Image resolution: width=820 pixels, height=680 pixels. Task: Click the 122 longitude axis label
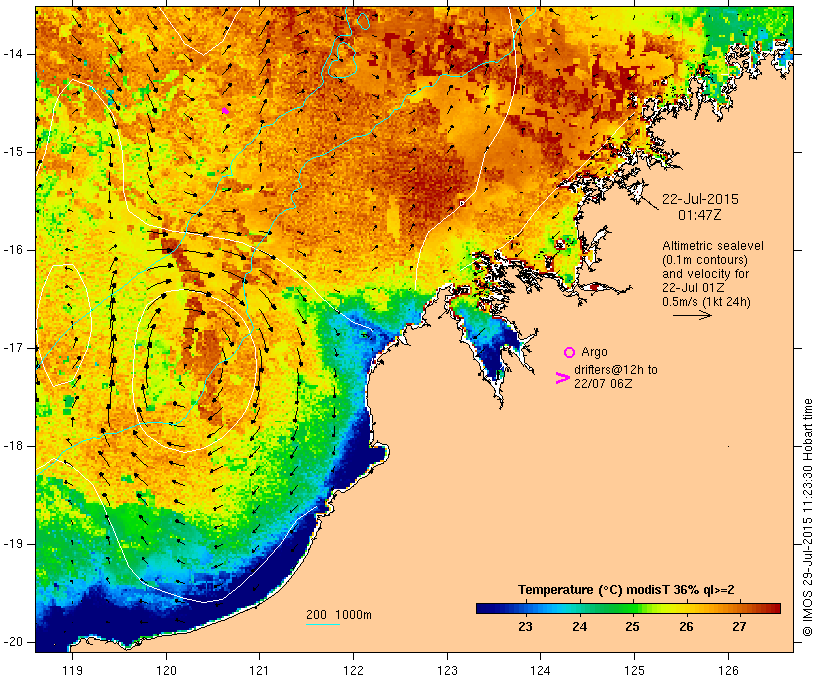(x=354, y=670)
